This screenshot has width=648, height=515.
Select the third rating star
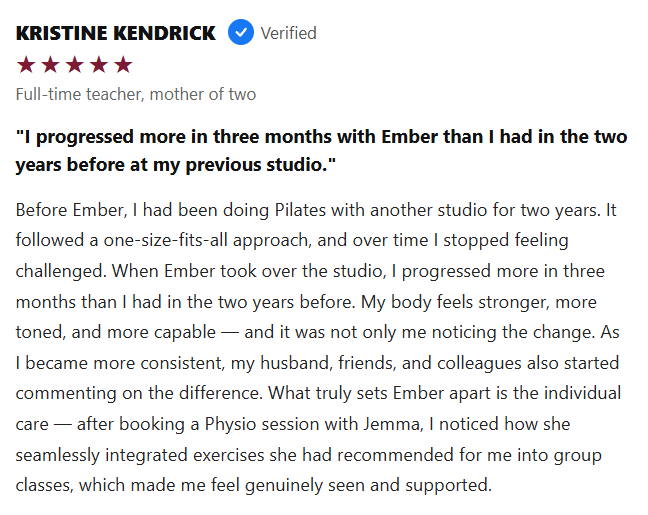[x=75, y=65]
